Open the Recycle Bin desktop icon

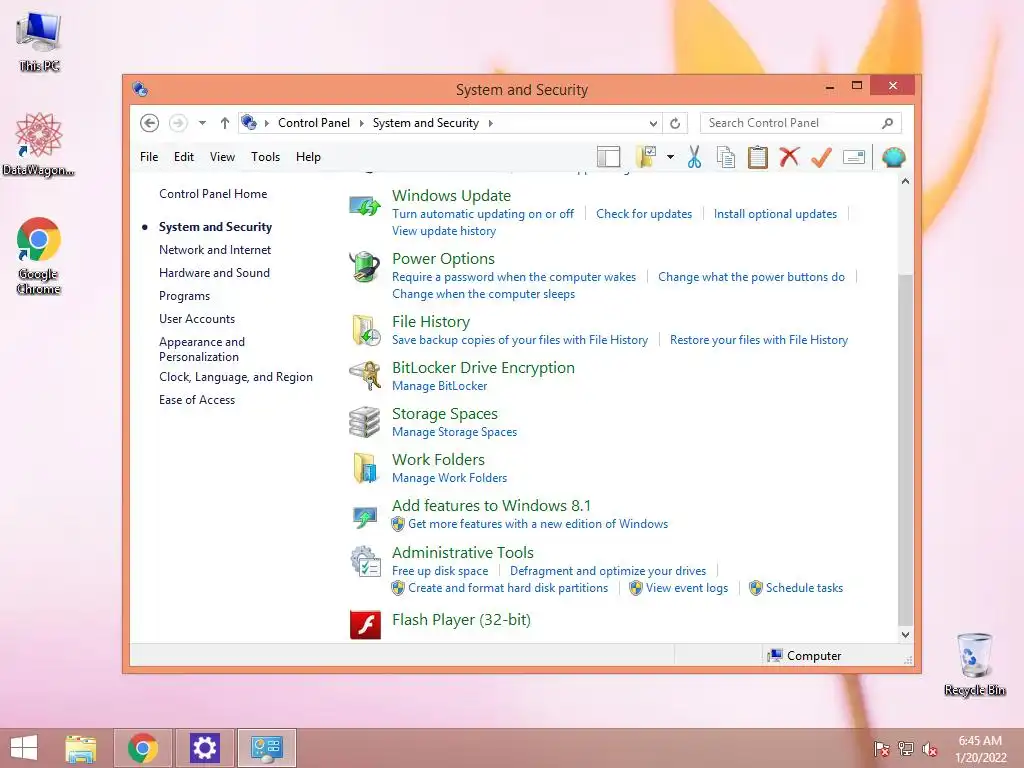pos(974,664)
